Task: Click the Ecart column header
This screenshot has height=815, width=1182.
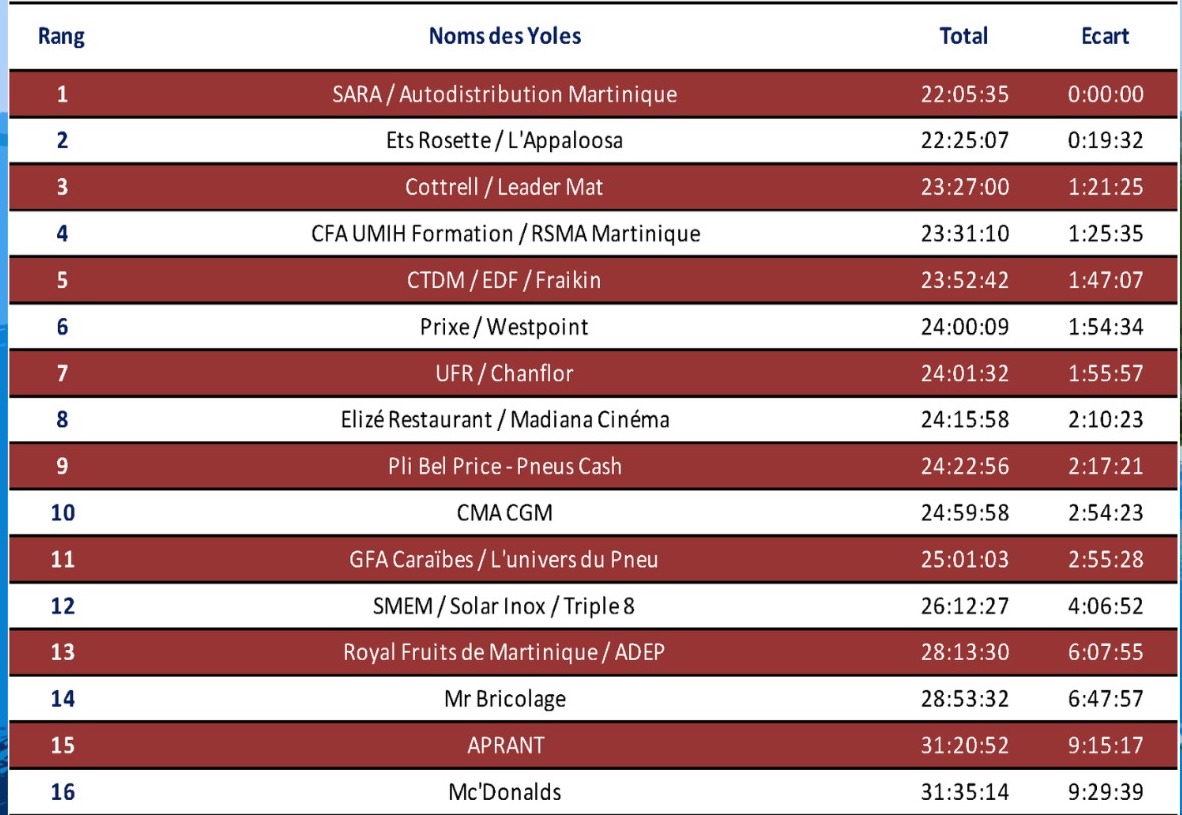Action: click(x=1105, y=36)
